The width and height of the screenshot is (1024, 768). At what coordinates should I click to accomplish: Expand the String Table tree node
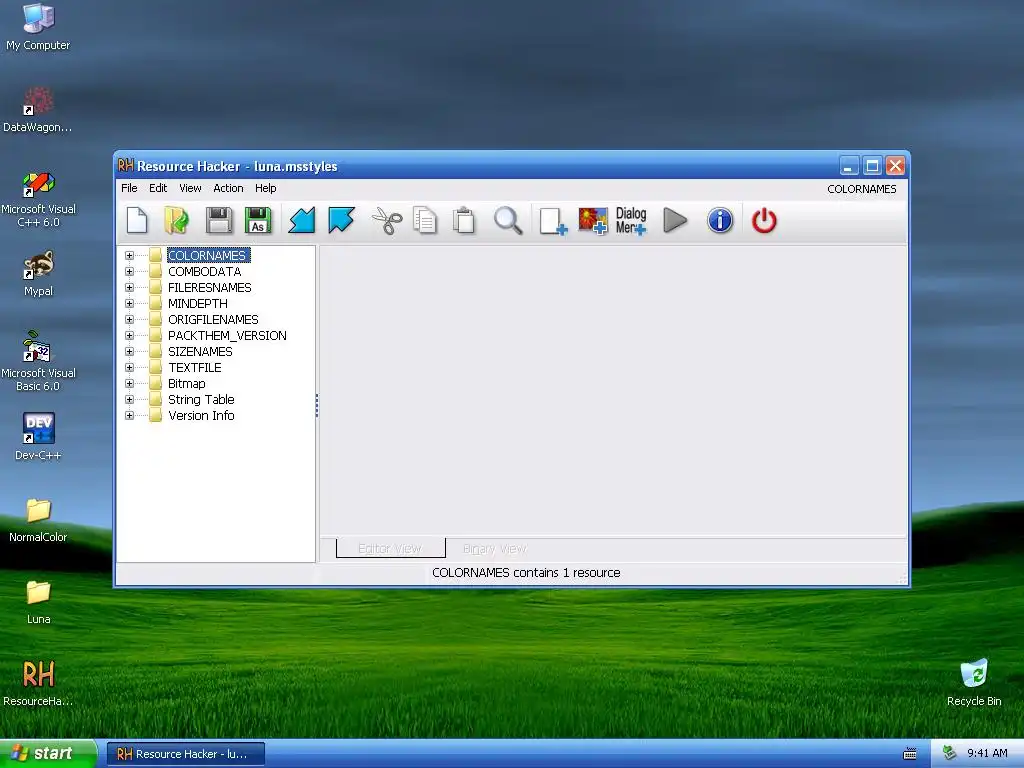point(129,400)
